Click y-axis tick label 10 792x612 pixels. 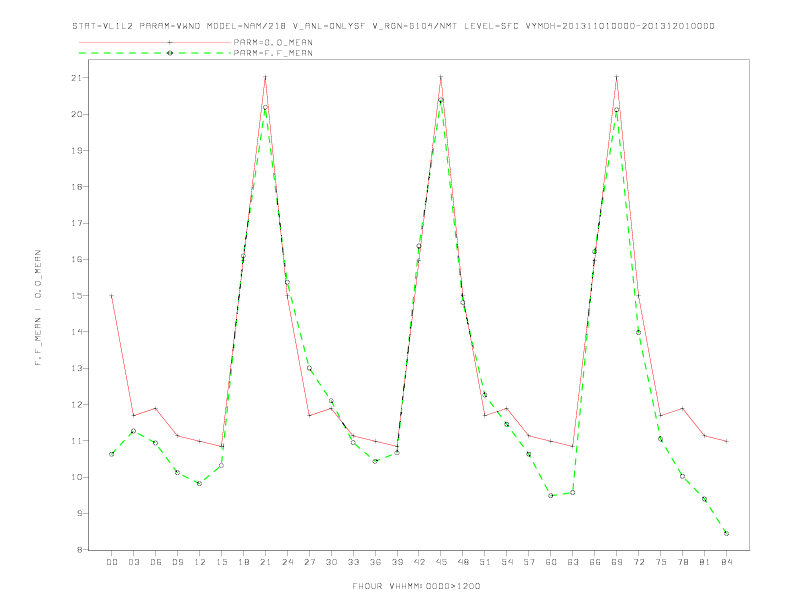77,477
